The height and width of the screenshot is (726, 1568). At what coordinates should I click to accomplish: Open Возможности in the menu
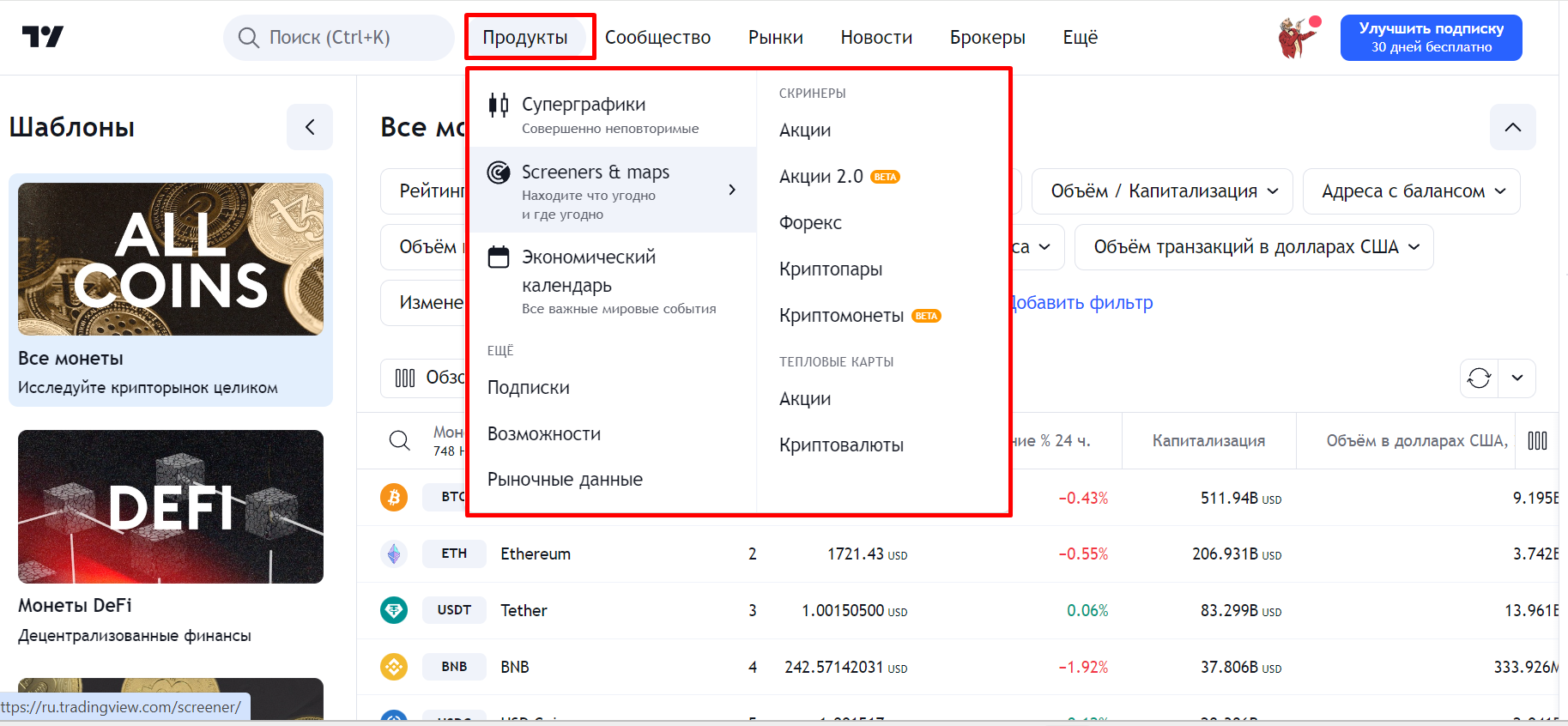point(544,434)
